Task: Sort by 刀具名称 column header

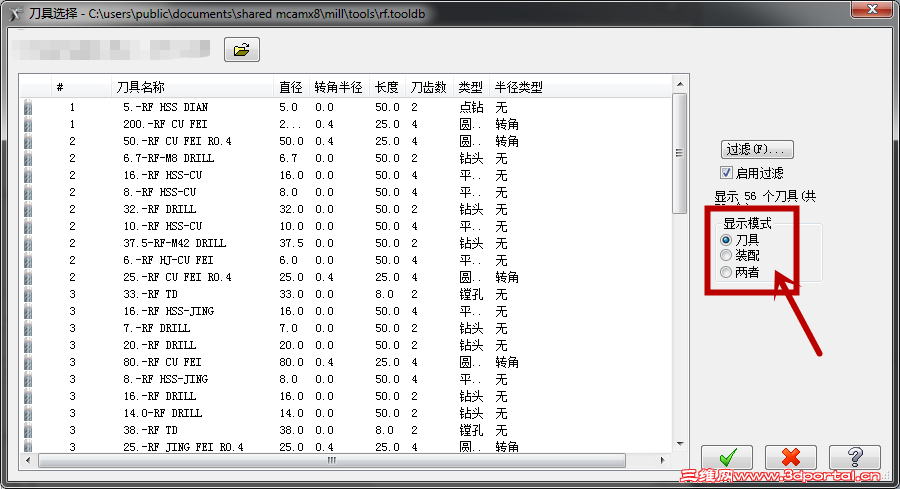Action: tap(192, 87)
